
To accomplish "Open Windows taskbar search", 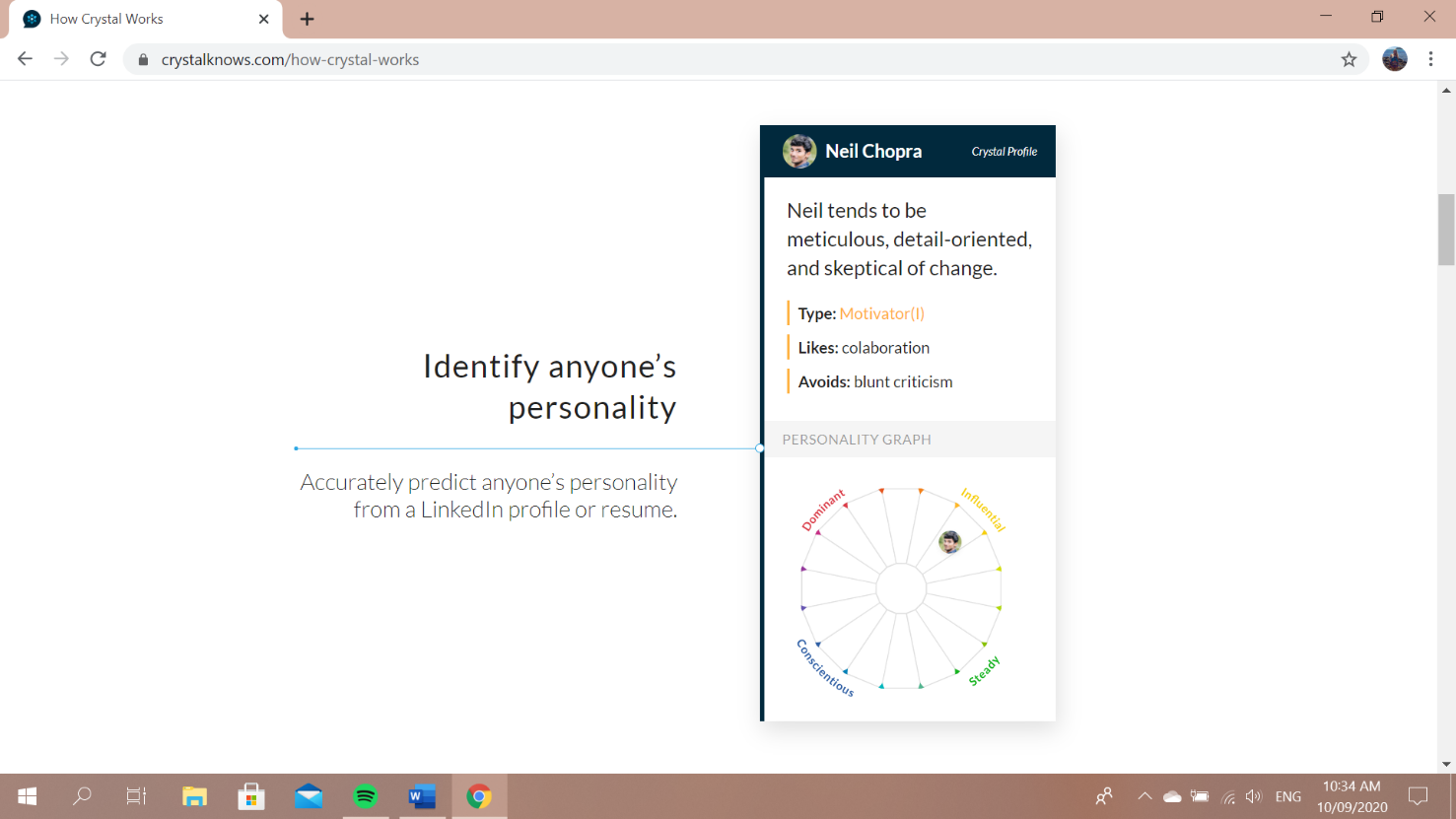I will (82, 796).
